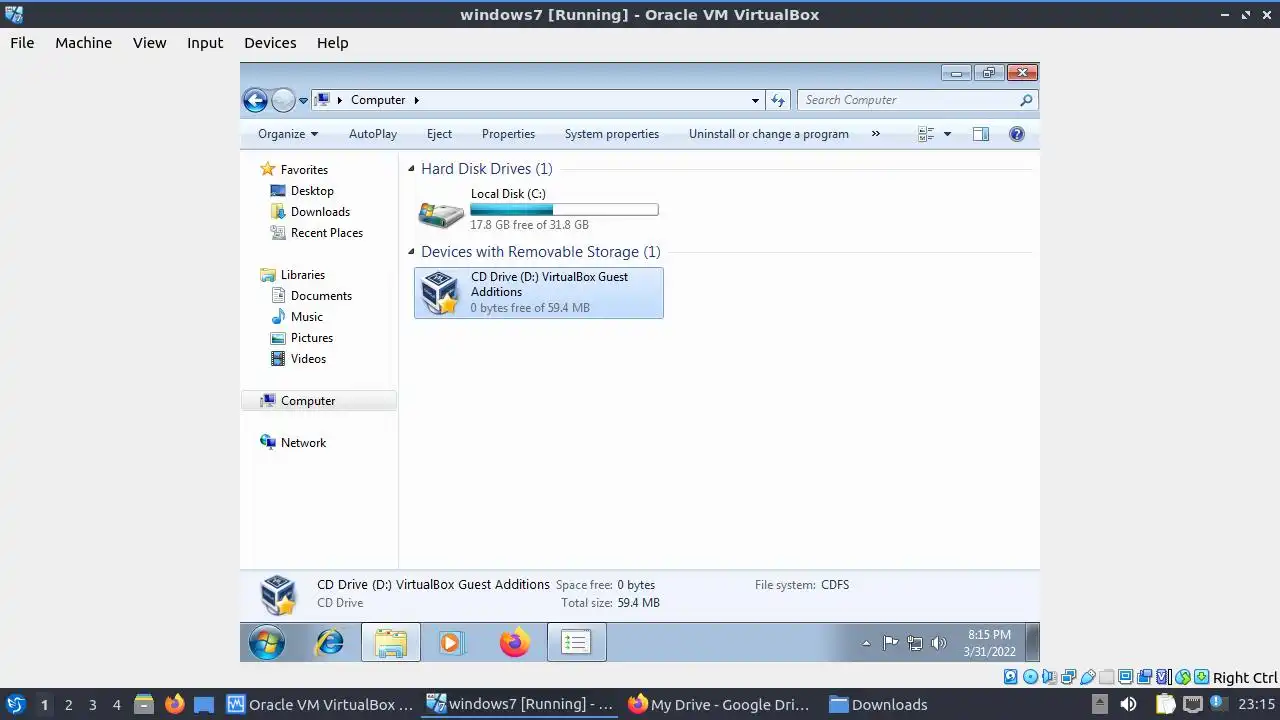The image size is (1280, 720).
Task: Click Uninstall or change a program
Action: pyautogui.click(x=769, y=134)
